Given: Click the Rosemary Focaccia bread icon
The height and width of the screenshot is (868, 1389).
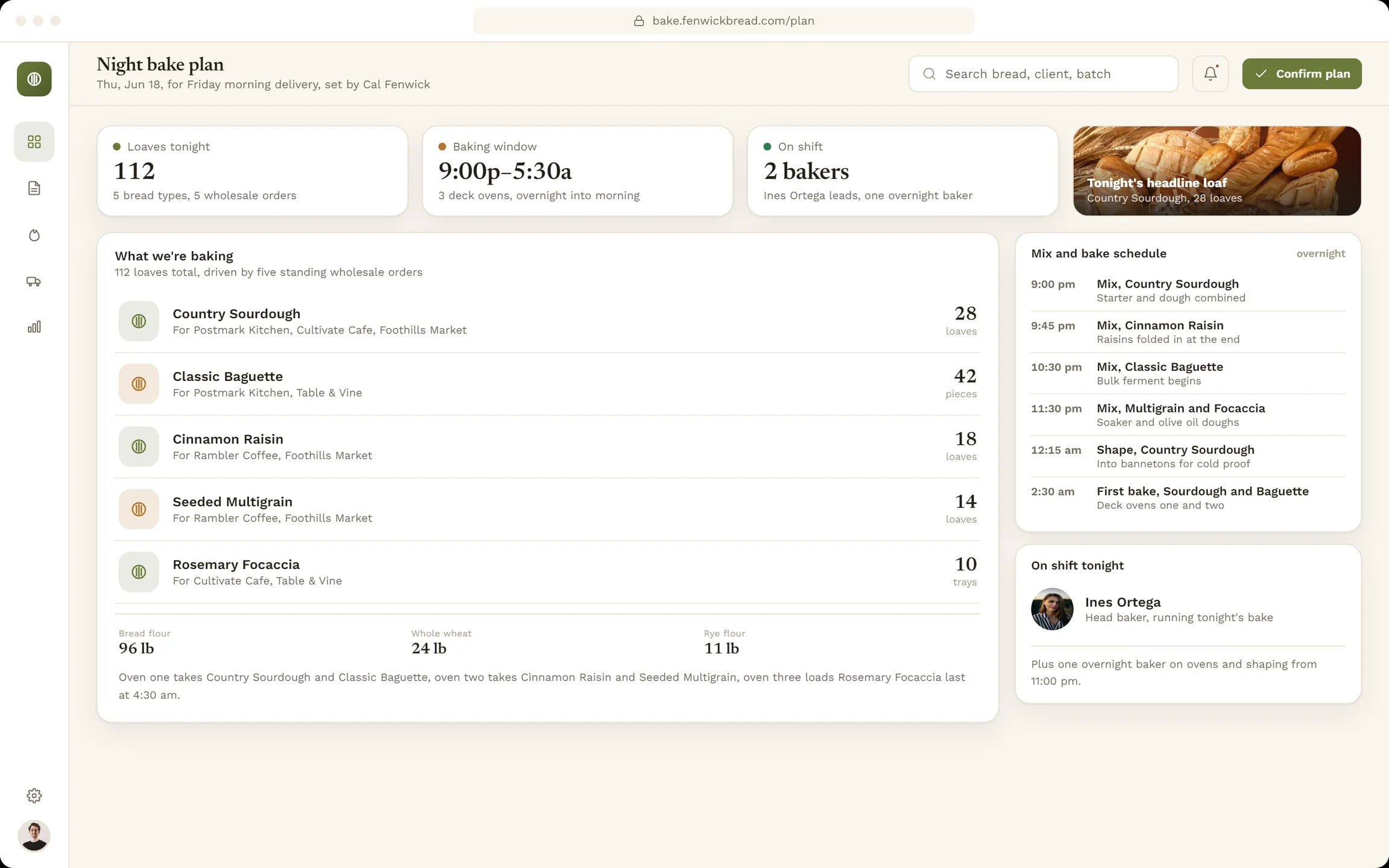Looking at the screenshot, I should [139, 572].
